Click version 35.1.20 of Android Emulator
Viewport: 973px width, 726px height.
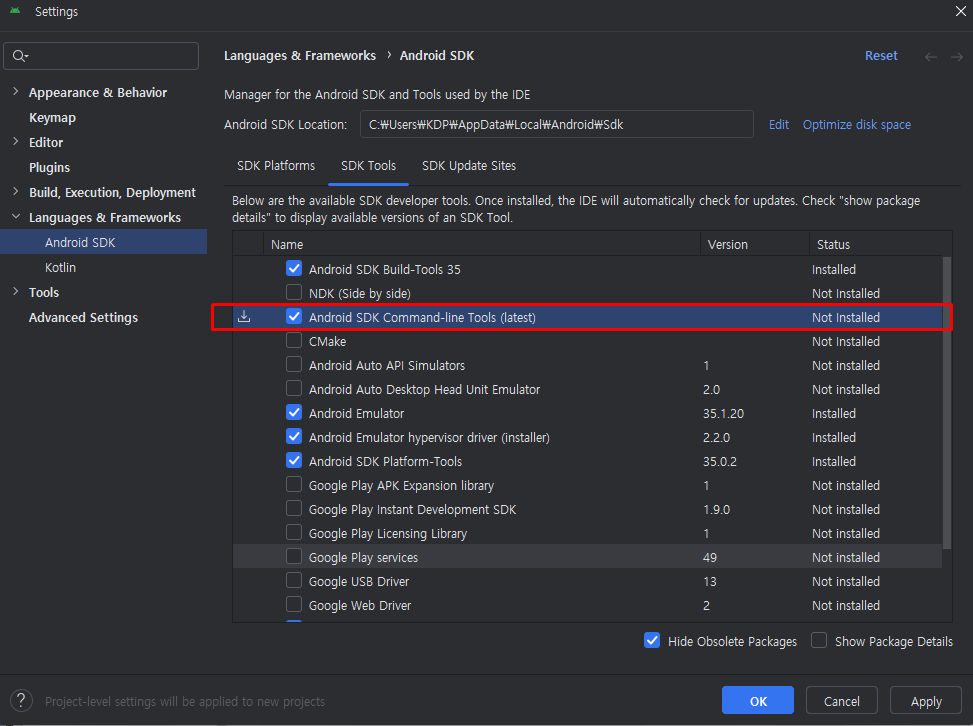click(x=724, y=413)
